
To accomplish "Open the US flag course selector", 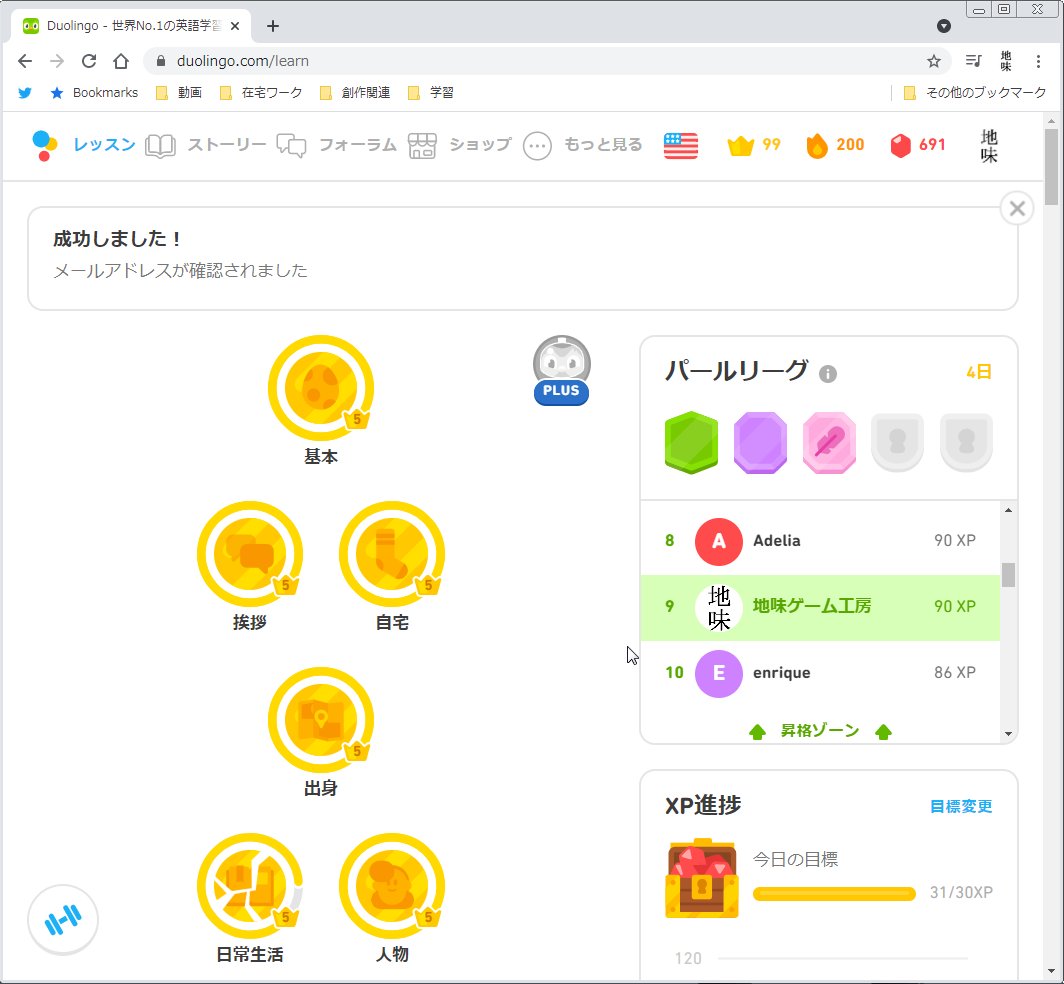I will [681, 145].
